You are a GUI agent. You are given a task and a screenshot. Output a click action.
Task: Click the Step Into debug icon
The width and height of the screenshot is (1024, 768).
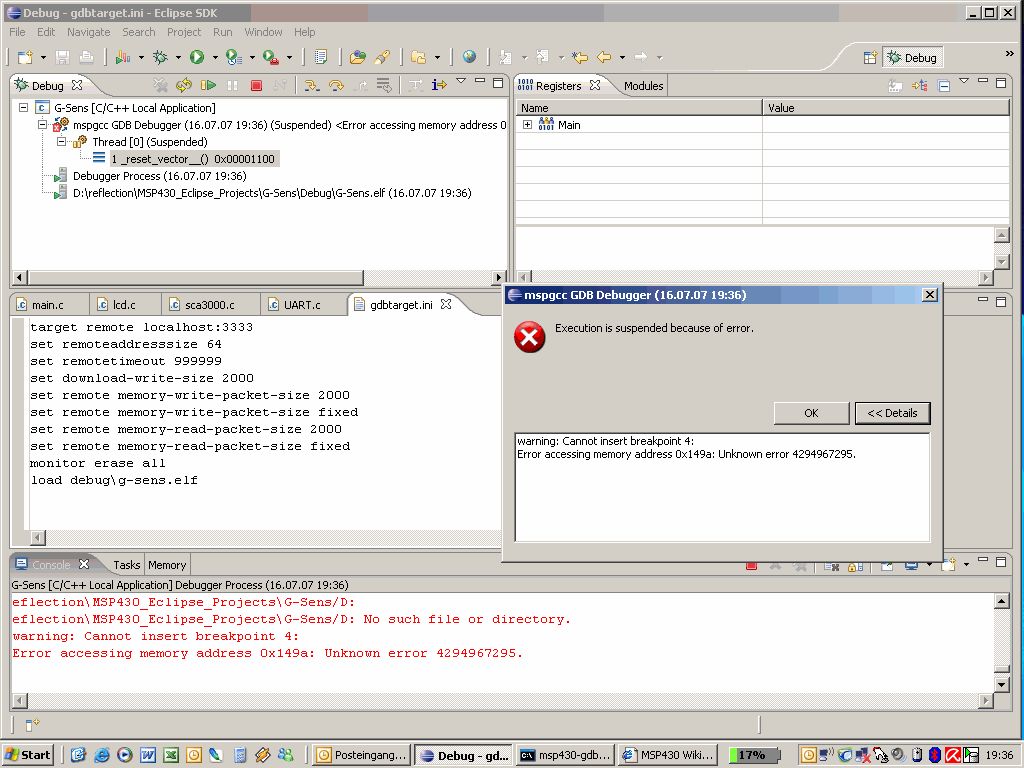[311, 86]
